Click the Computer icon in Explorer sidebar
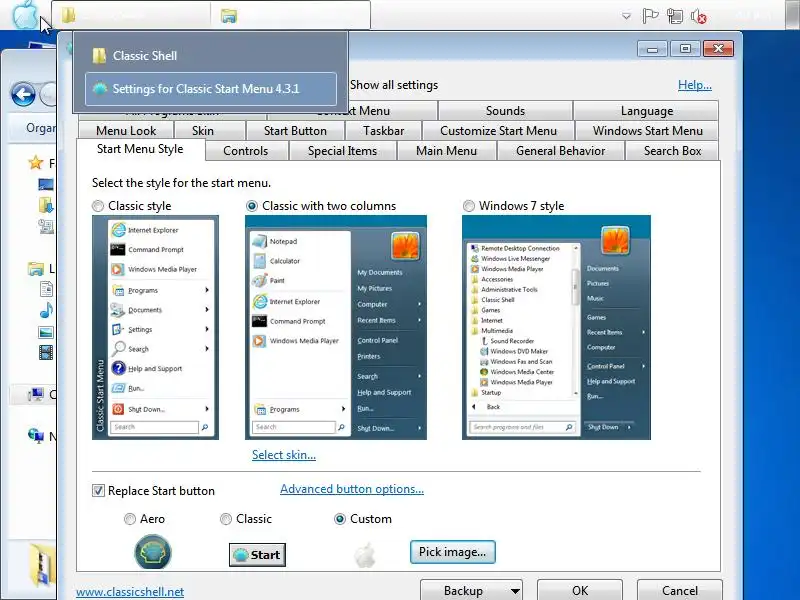This screenshot has width=800, height=600. pos(36,394)
